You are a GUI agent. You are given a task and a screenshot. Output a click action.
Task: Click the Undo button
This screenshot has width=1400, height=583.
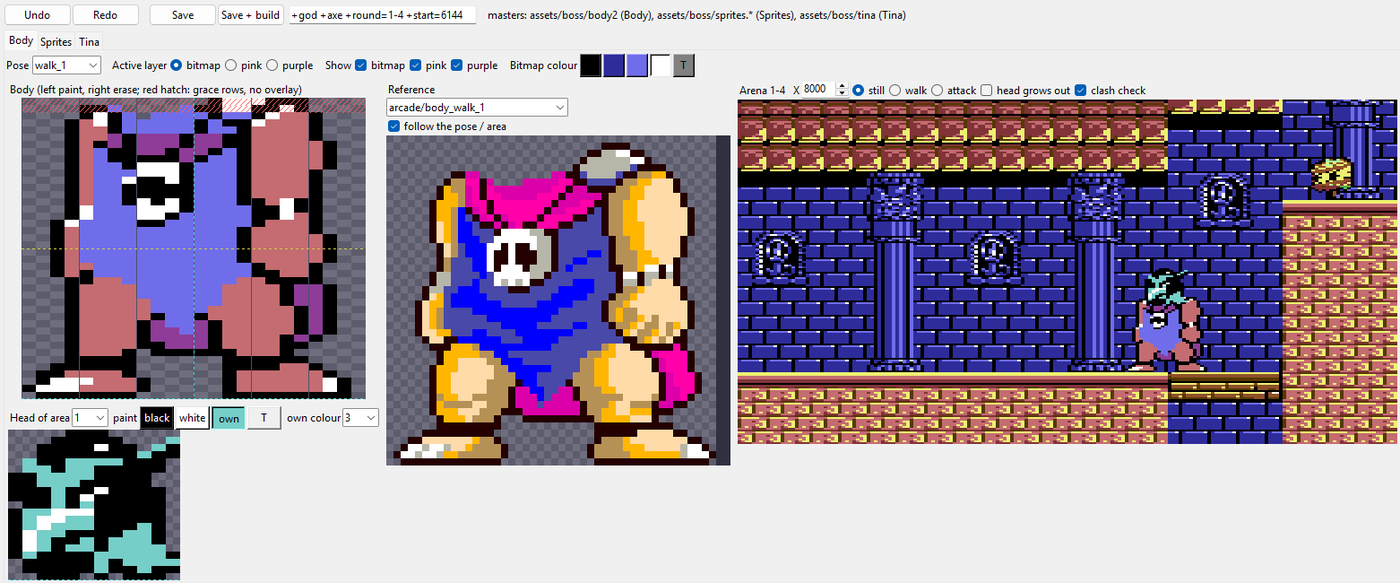pos(37,15)
